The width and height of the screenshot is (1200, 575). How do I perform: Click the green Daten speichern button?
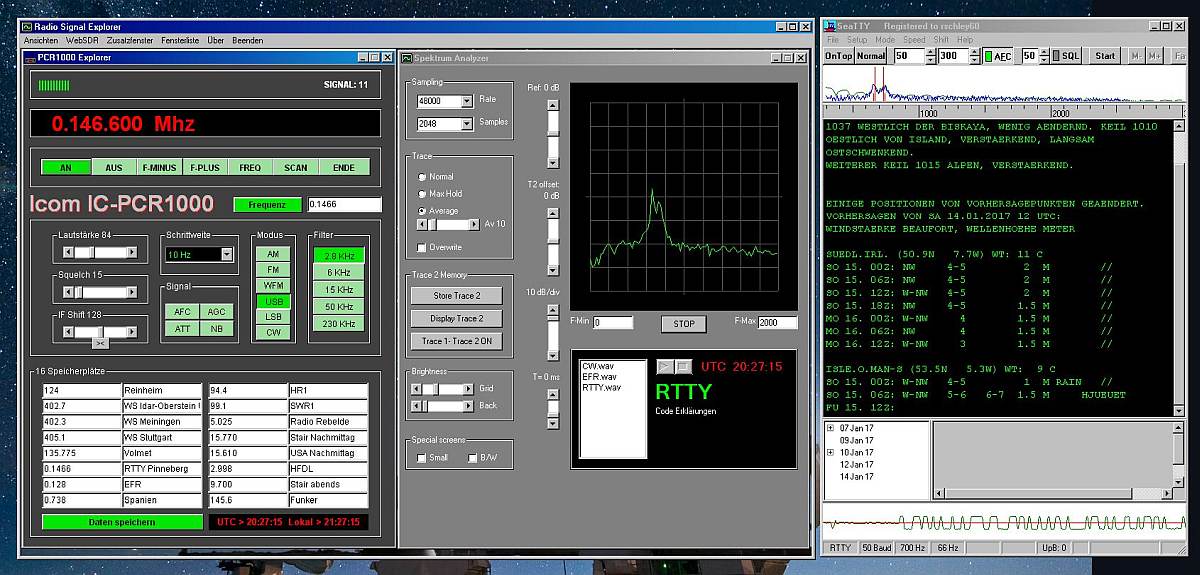(122, 522)
